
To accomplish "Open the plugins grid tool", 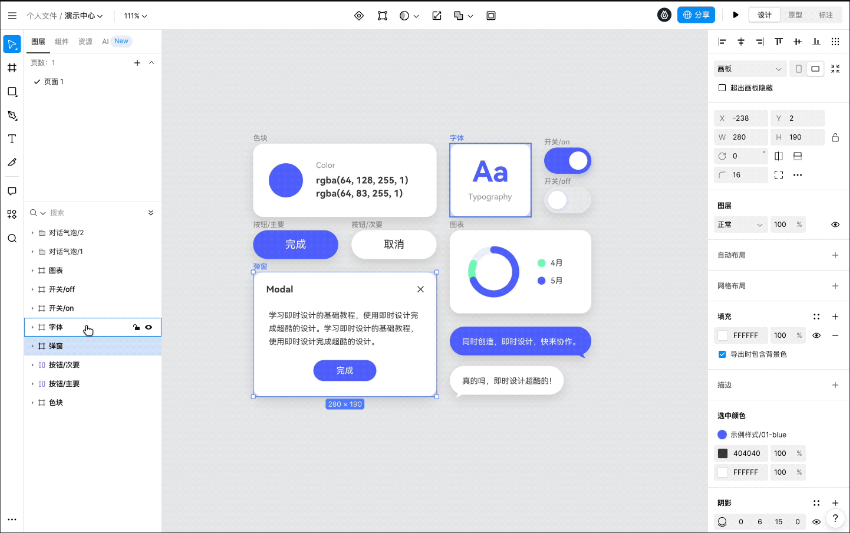I will pyautogui.click(x=12, y=214).
